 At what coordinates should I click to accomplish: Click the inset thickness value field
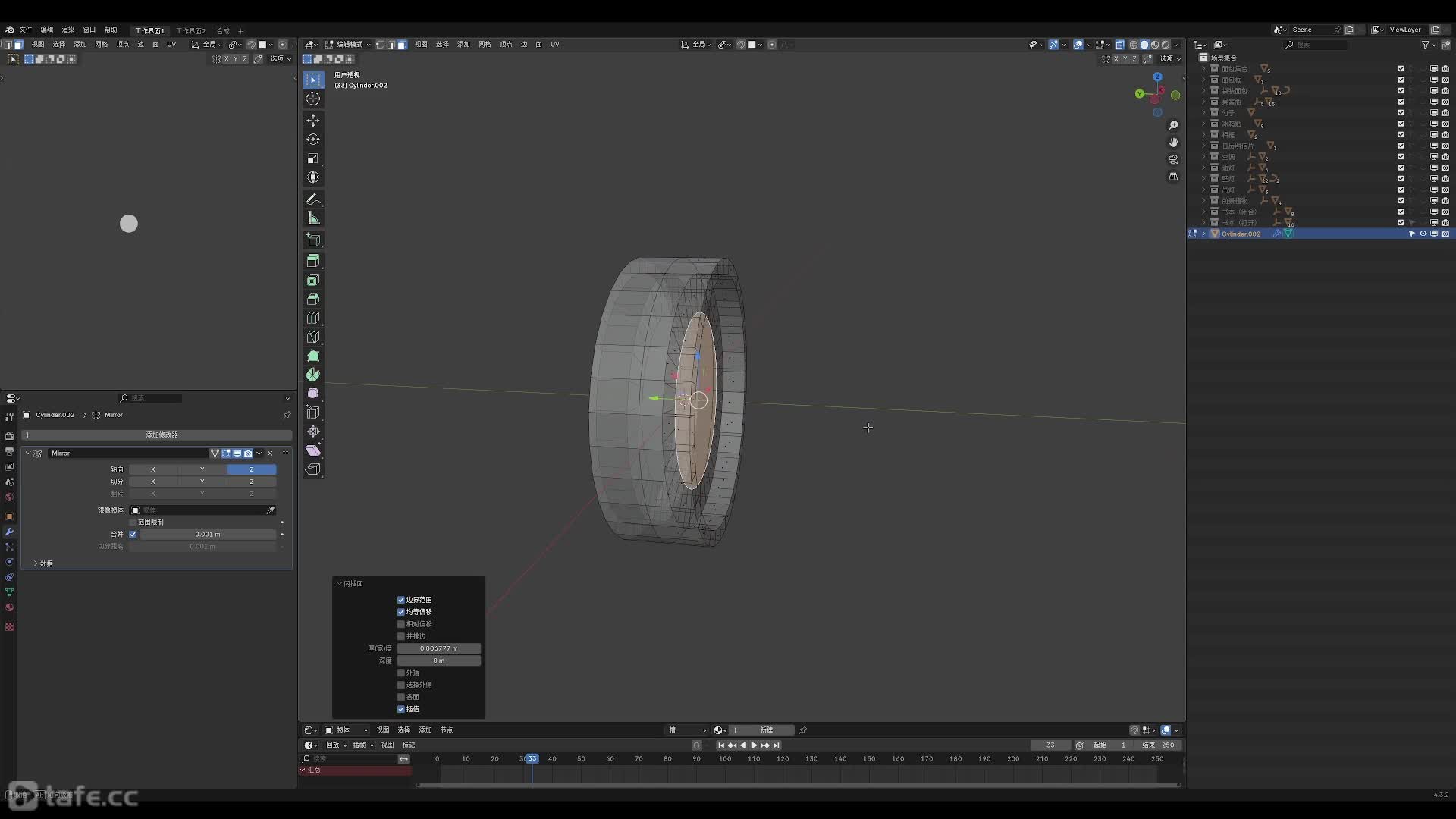pos(438,648)
